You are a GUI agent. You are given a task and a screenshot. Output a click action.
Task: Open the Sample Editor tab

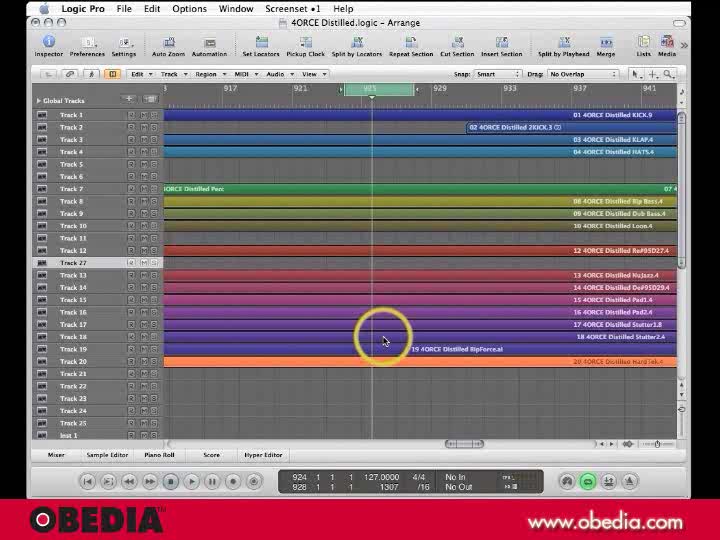[107, 455]
